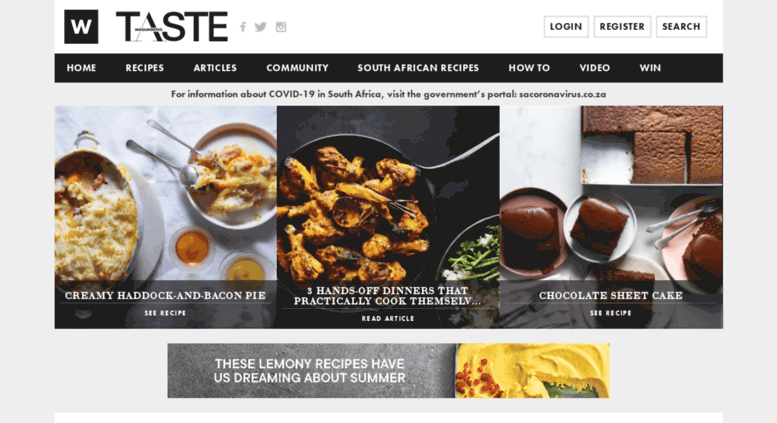
Task: Go to the Video section
Action: click(595, 68)
